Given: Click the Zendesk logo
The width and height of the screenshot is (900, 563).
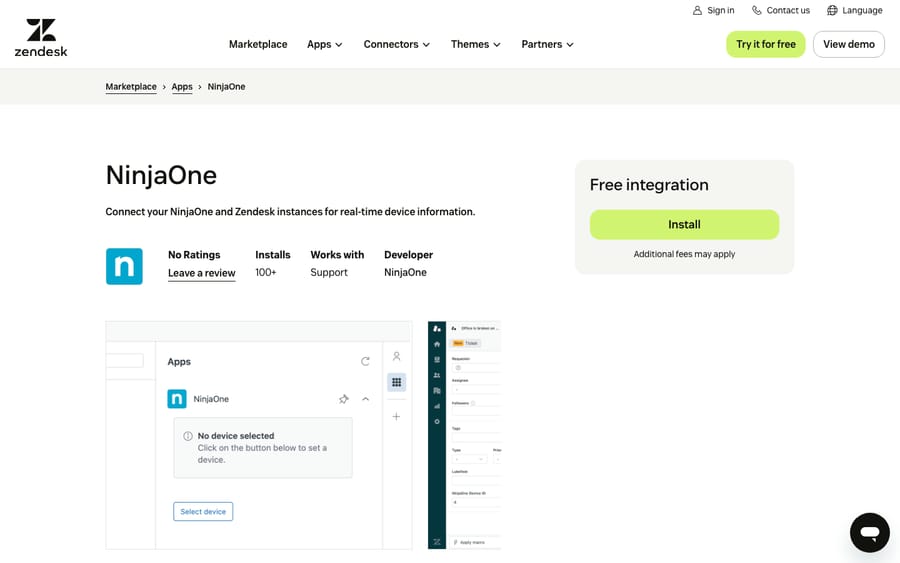Looking at the screenshot, I should coord(41,38).
